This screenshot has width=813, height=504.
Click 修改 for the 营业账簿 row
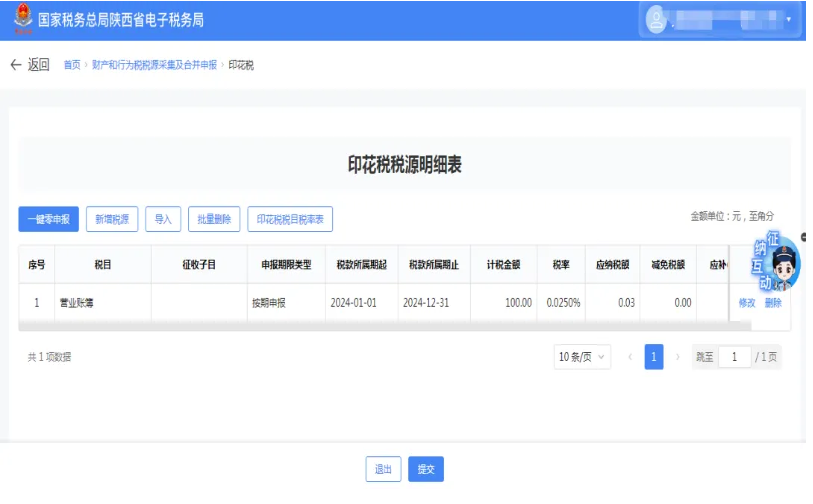747,303
